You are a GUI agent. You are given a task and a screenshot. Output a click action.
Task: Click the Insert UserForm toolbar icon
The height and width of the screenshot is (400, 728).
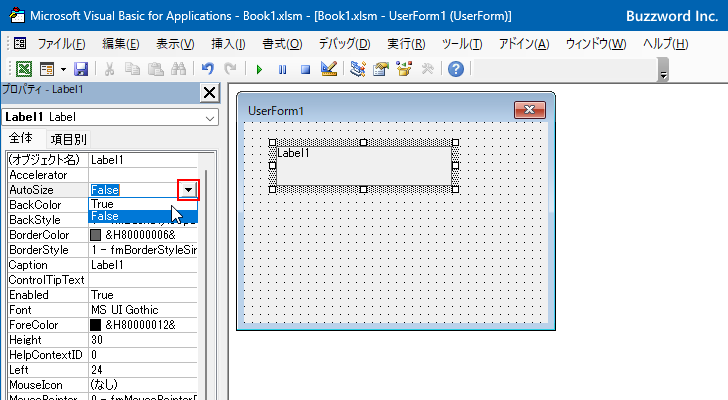(x=47, y=69)
